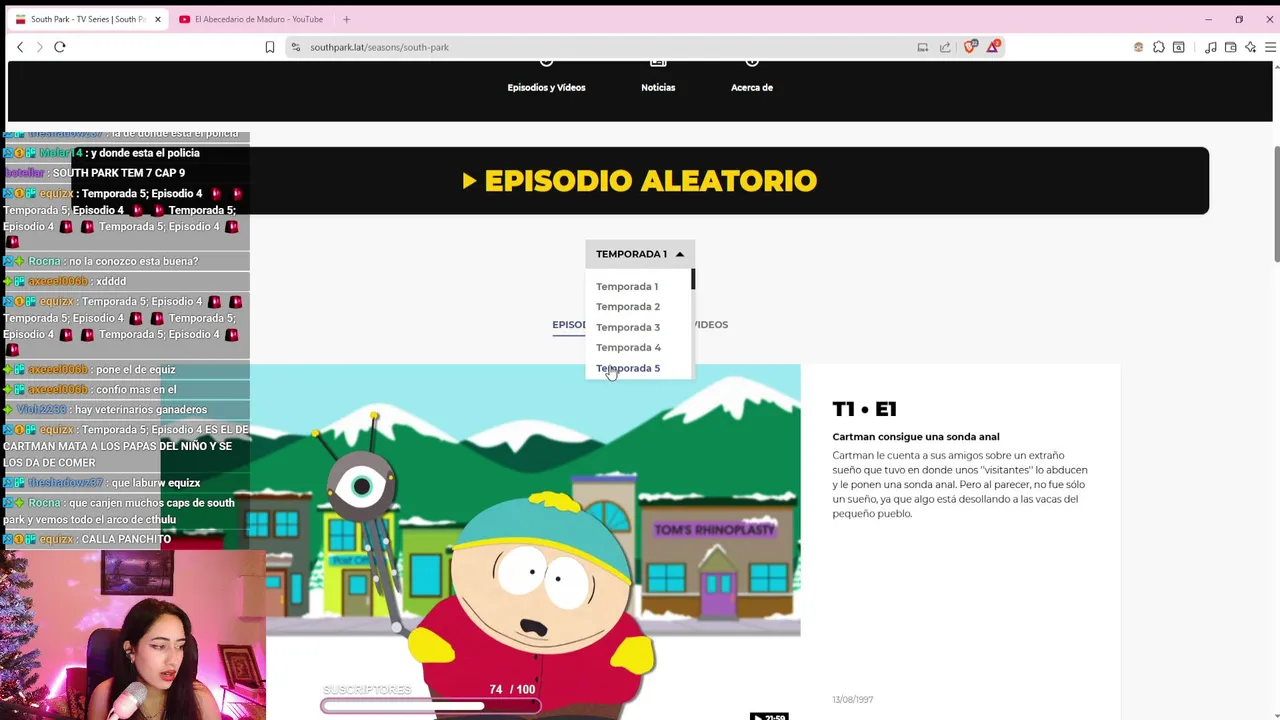Close the South Park tab

(157, 19)
